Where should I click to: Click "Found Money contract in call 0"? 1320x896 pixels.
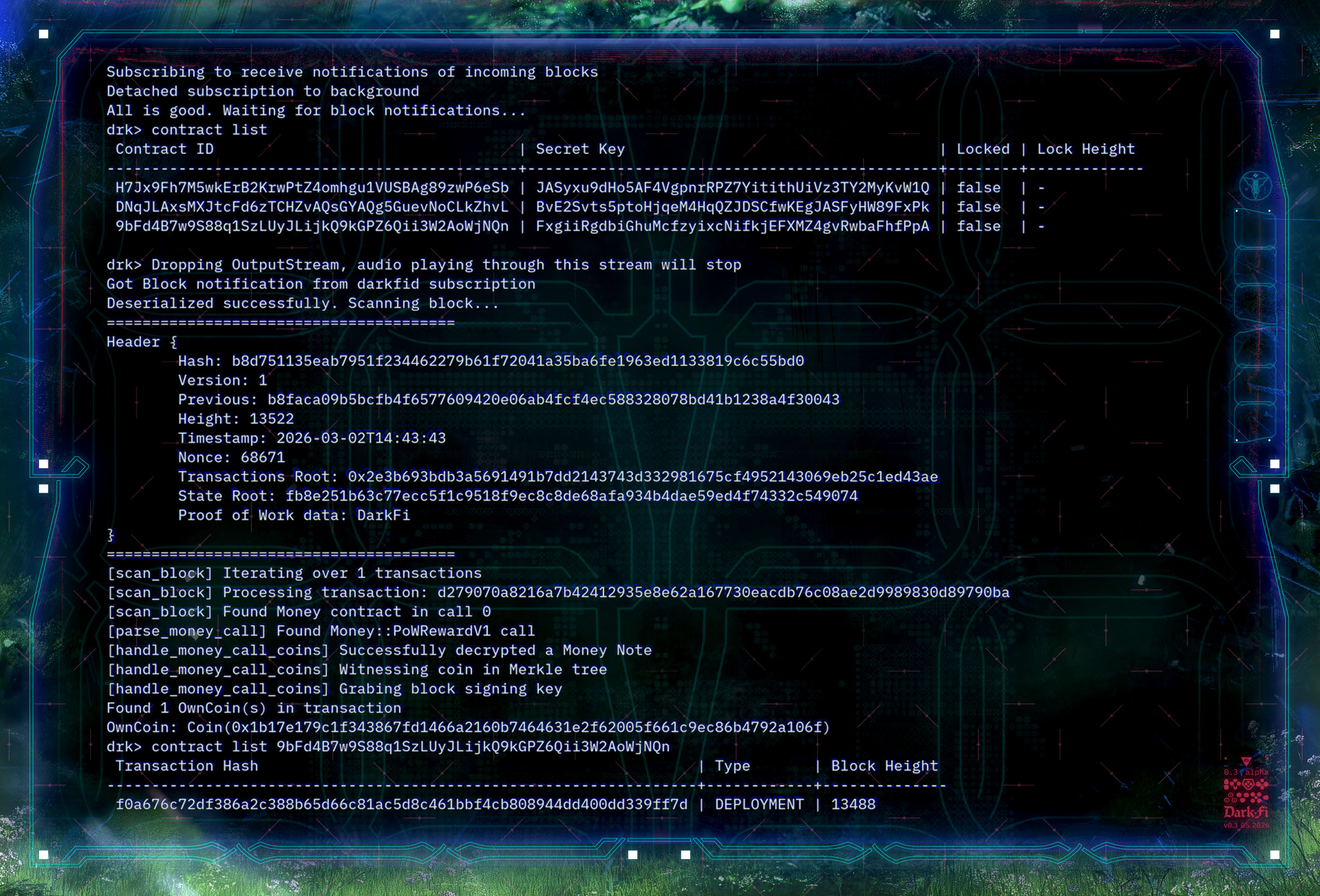click(357, 613)
